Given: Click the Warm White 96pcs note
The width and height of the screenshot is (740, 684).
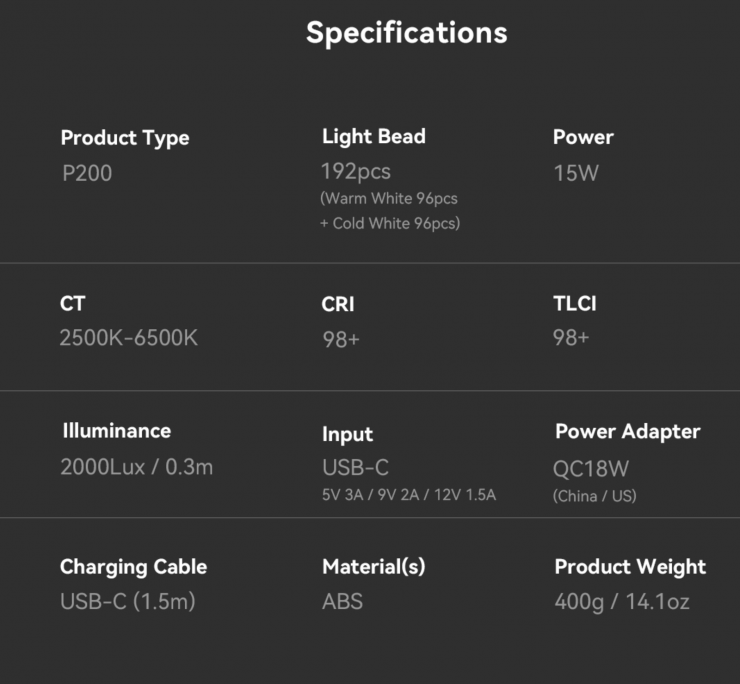Looking at the screenshot, I should coord(389,199).
